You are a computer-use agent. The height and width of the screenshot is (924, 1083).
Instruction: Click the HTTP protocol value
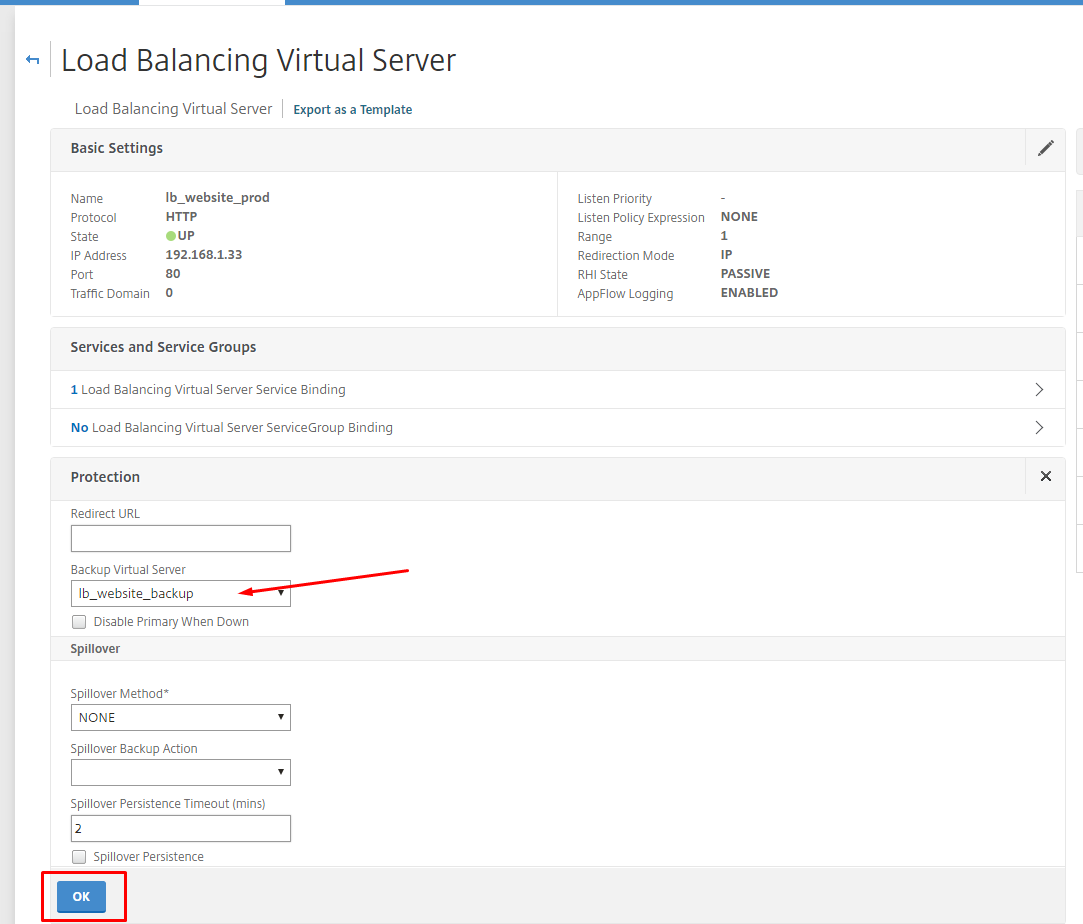pyautogui.click(x=181, y=217)
